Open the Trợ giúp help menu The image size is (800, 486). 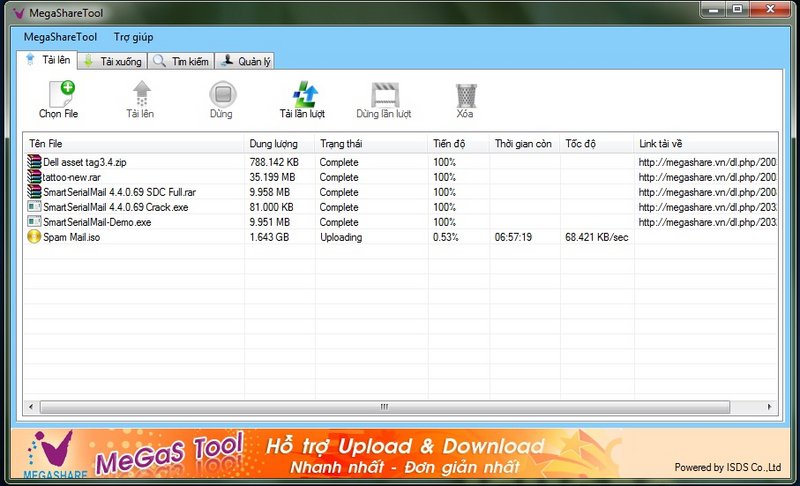134,37
